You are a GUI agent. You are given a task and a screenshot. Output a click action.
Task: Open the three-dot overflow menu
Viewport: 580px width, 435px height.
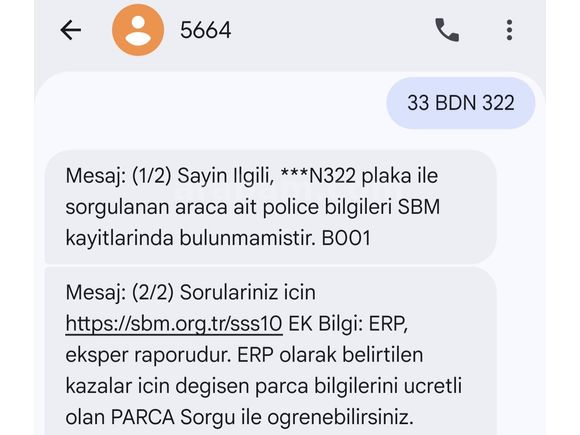(509, 30)
